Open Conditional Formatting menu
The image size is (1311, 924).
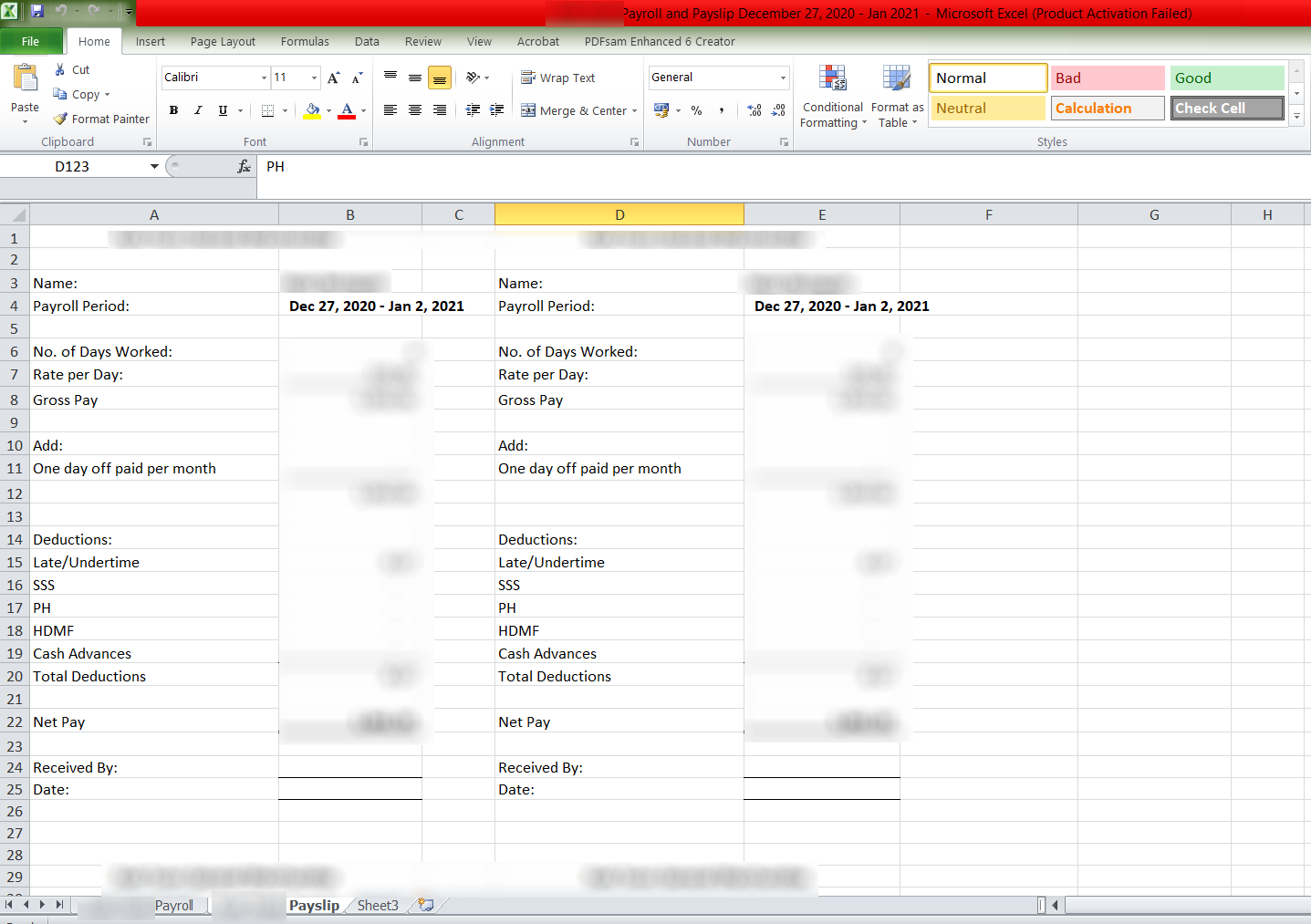tap(832, 97)
